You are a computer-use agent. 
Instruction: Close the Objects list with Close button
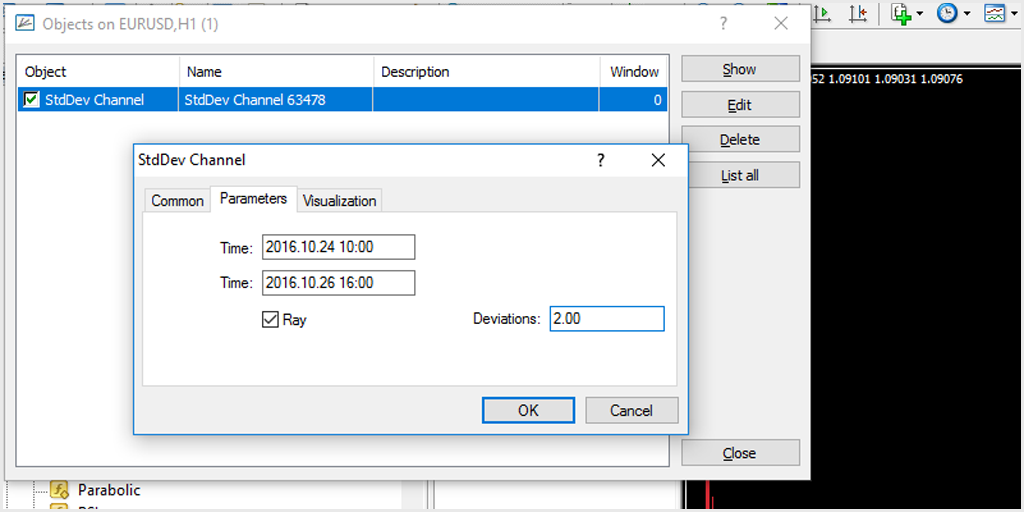tap(740, 453)
